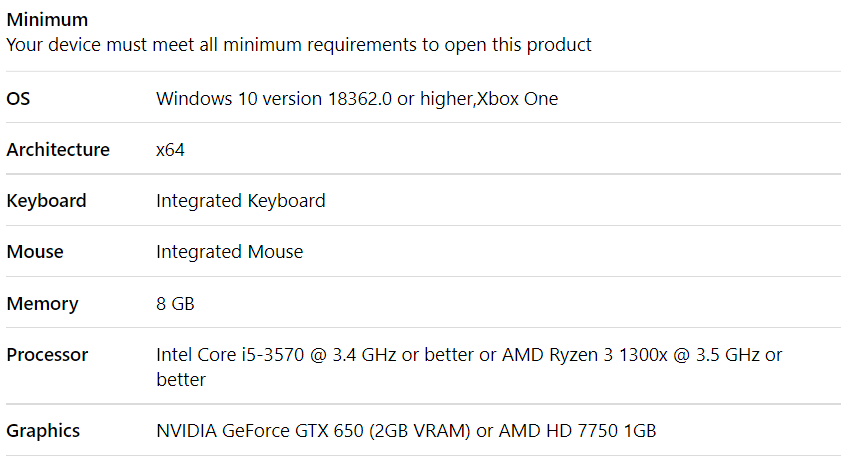
Task: Select the Memory row label
Action: 42,303
